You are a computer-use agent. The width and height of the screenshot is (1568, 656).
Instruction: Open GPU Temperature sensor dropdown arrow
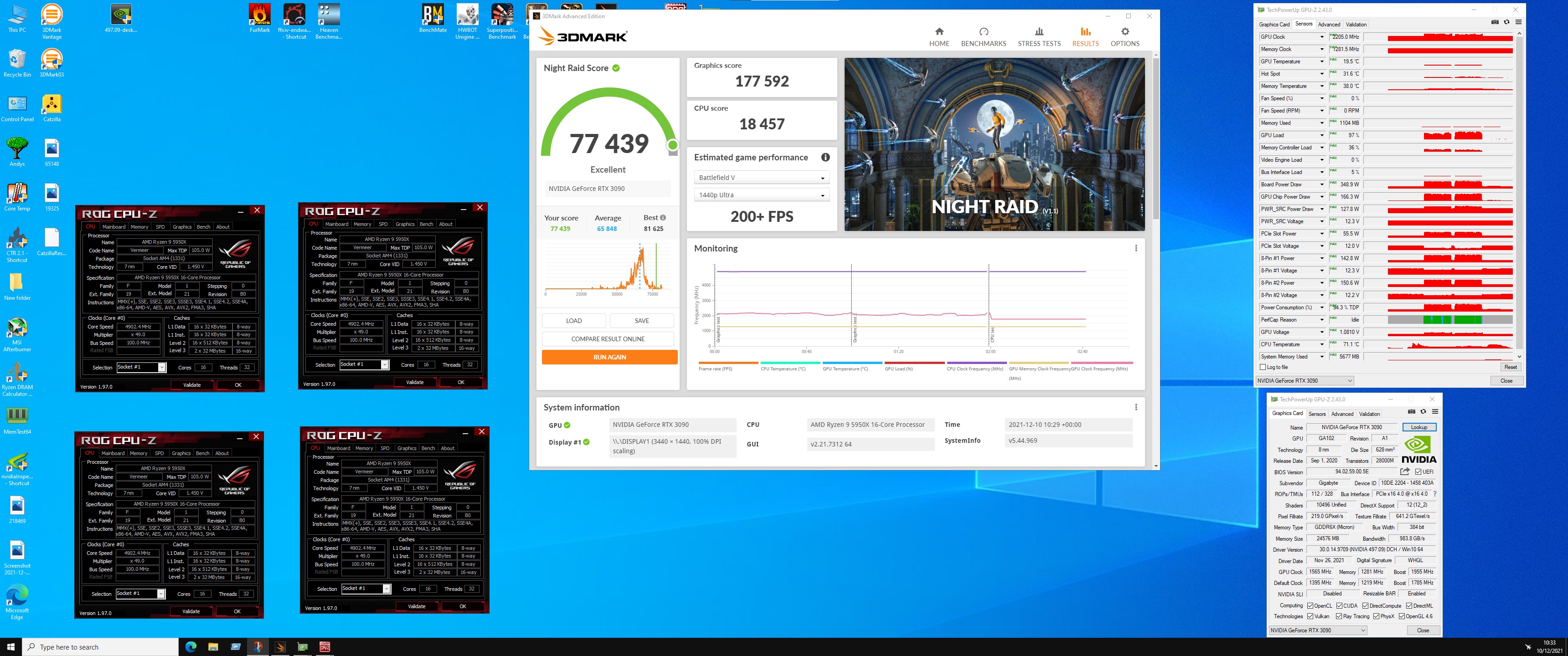(x=1321, y=61)
